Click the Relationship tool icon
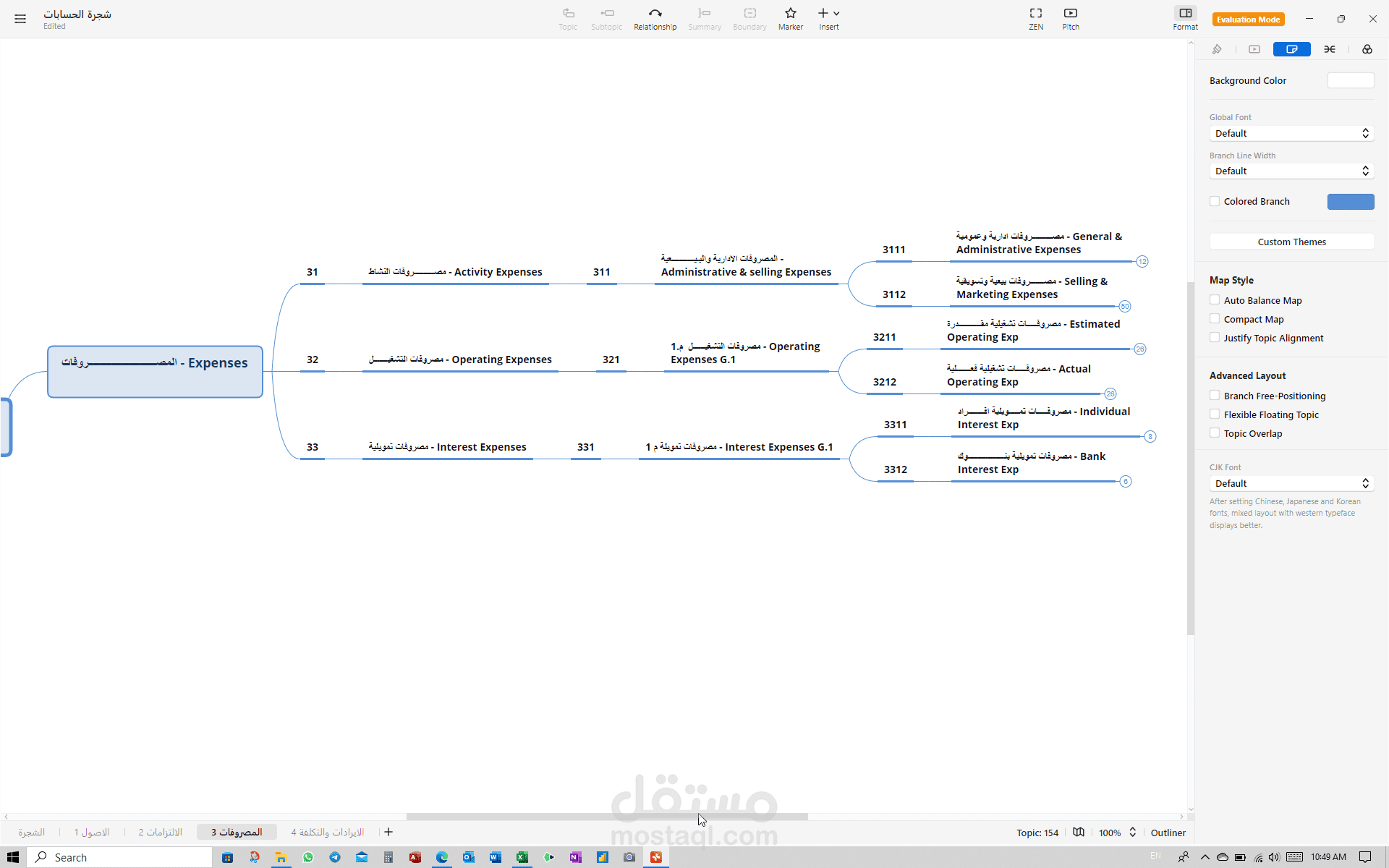Image resolution: width=1389 pixels, height=868 pixels. (x=655, y=14)
